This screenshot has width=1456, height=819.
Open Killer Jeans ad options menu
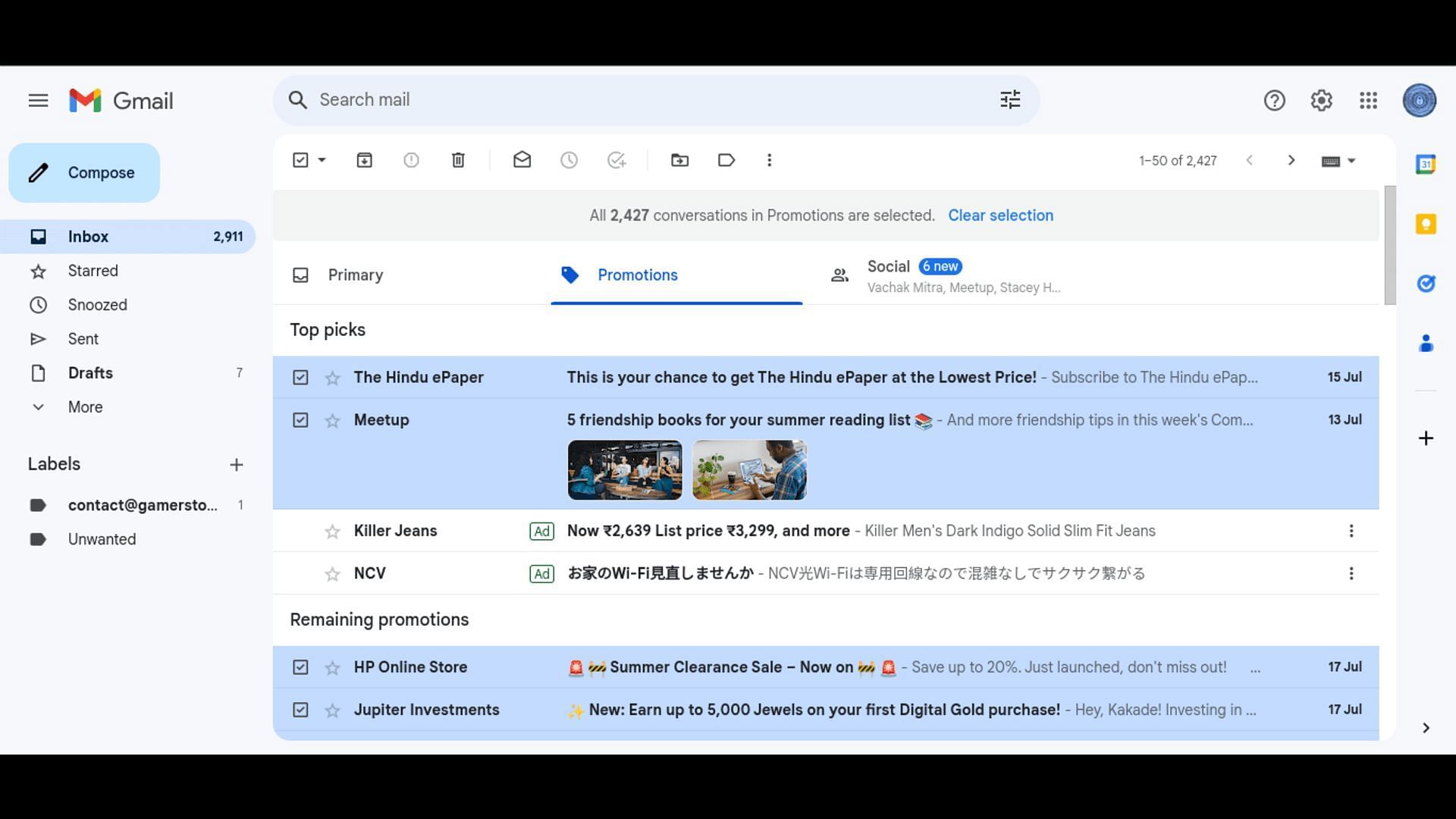click(1351, 531)
